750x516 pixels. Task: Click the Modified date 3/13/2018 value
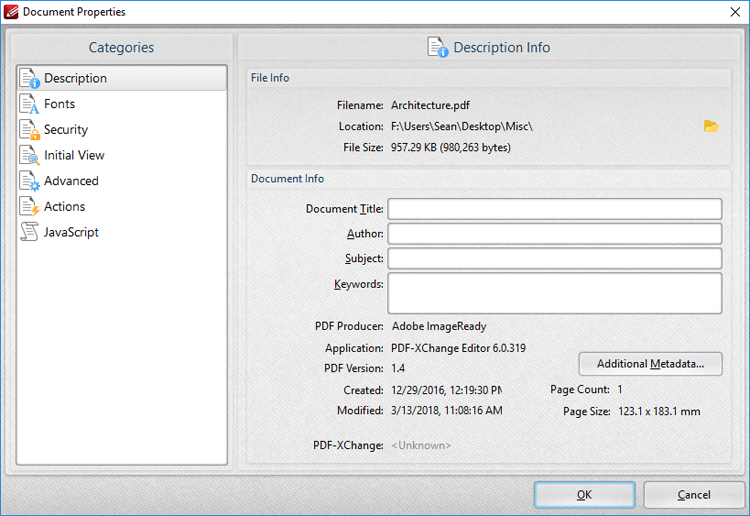click(x=447, y=410)
